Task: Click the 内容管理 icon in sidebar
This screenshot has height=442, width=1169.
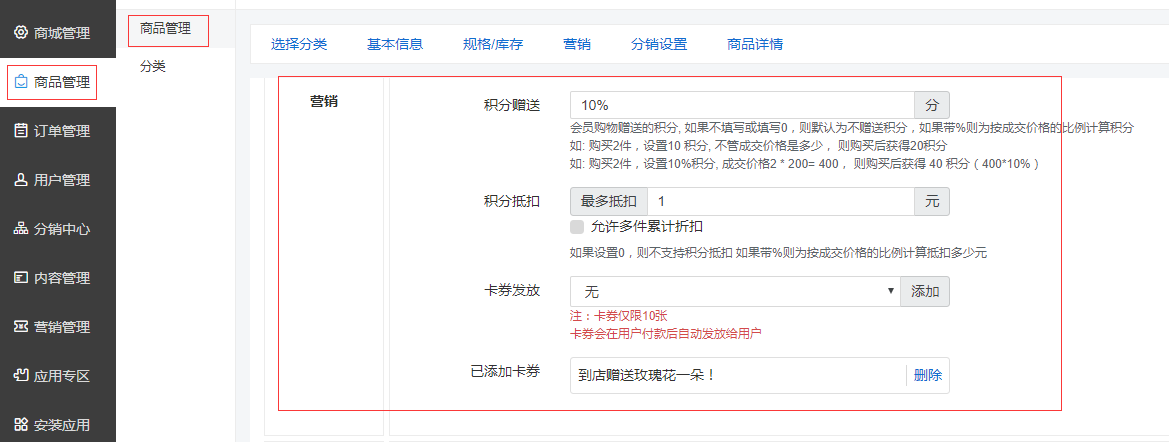Action: 21,278
